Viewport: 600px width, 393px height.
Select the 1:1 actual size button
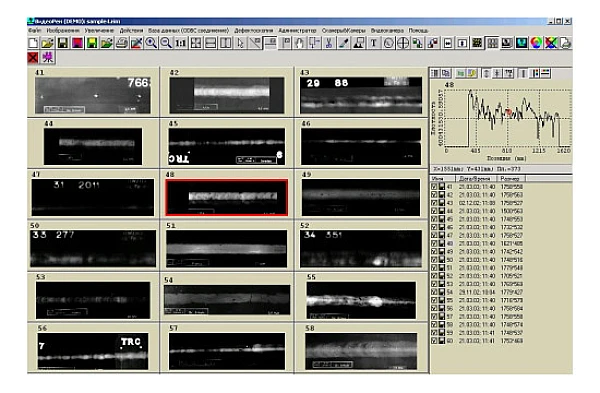coord(180,43)
